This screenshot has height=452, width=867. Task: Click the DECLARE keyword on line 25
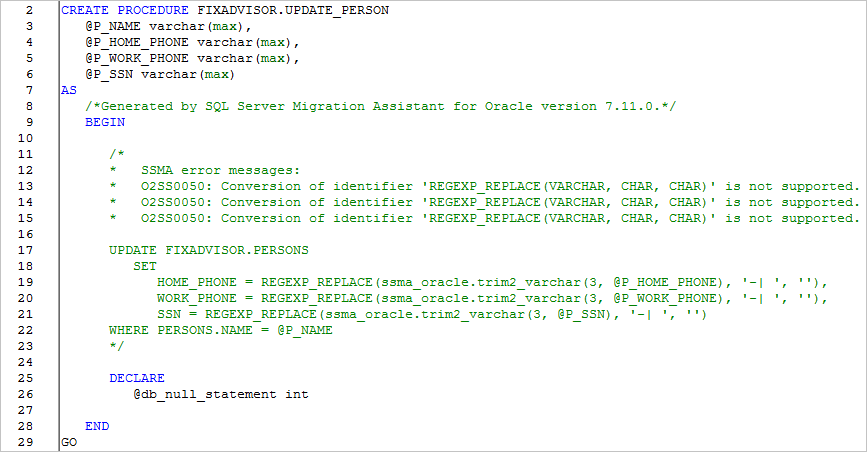click(137, 378)
